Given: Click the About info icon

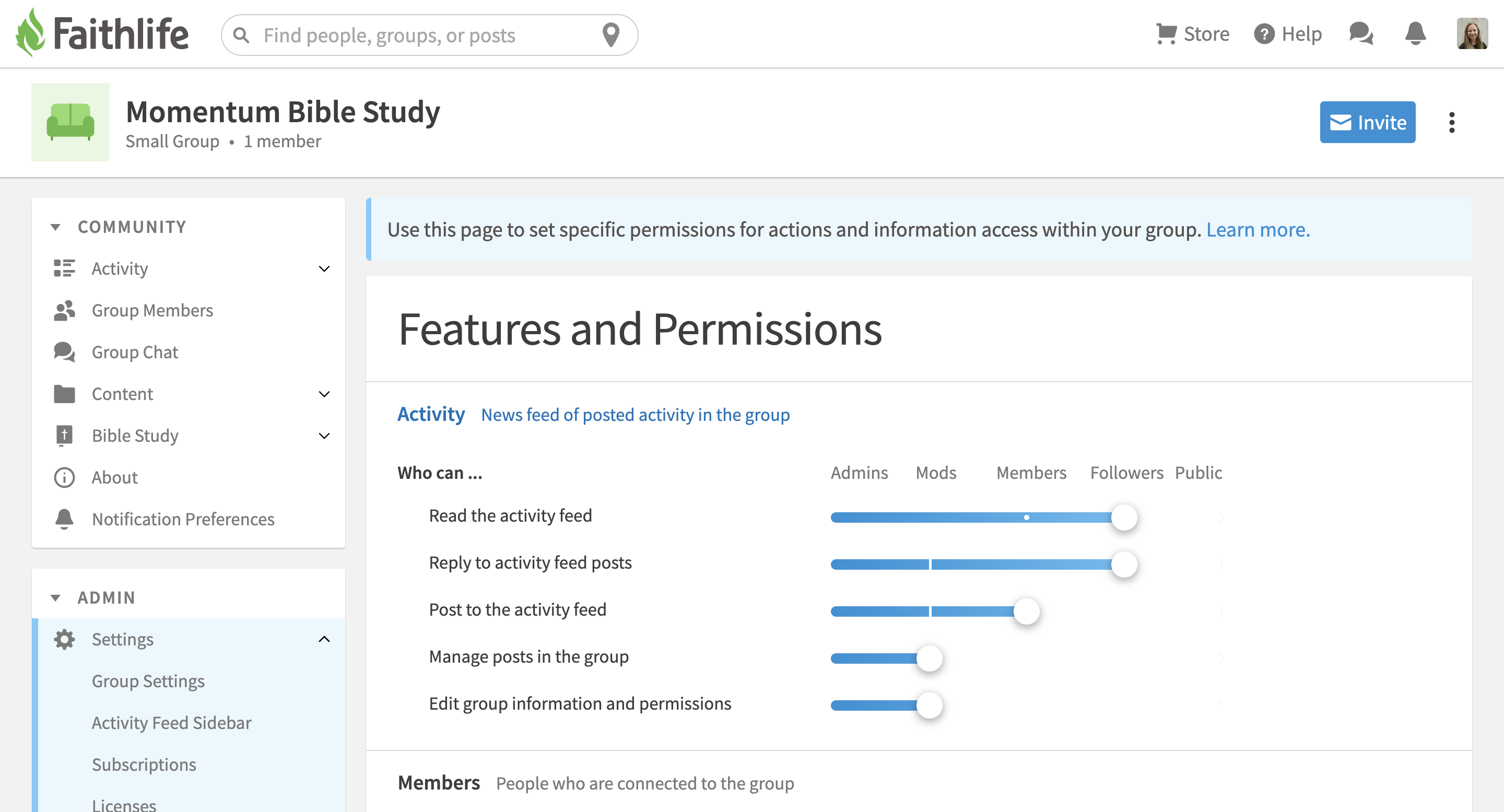Looking at the screenshot, I should pos(64,477).
